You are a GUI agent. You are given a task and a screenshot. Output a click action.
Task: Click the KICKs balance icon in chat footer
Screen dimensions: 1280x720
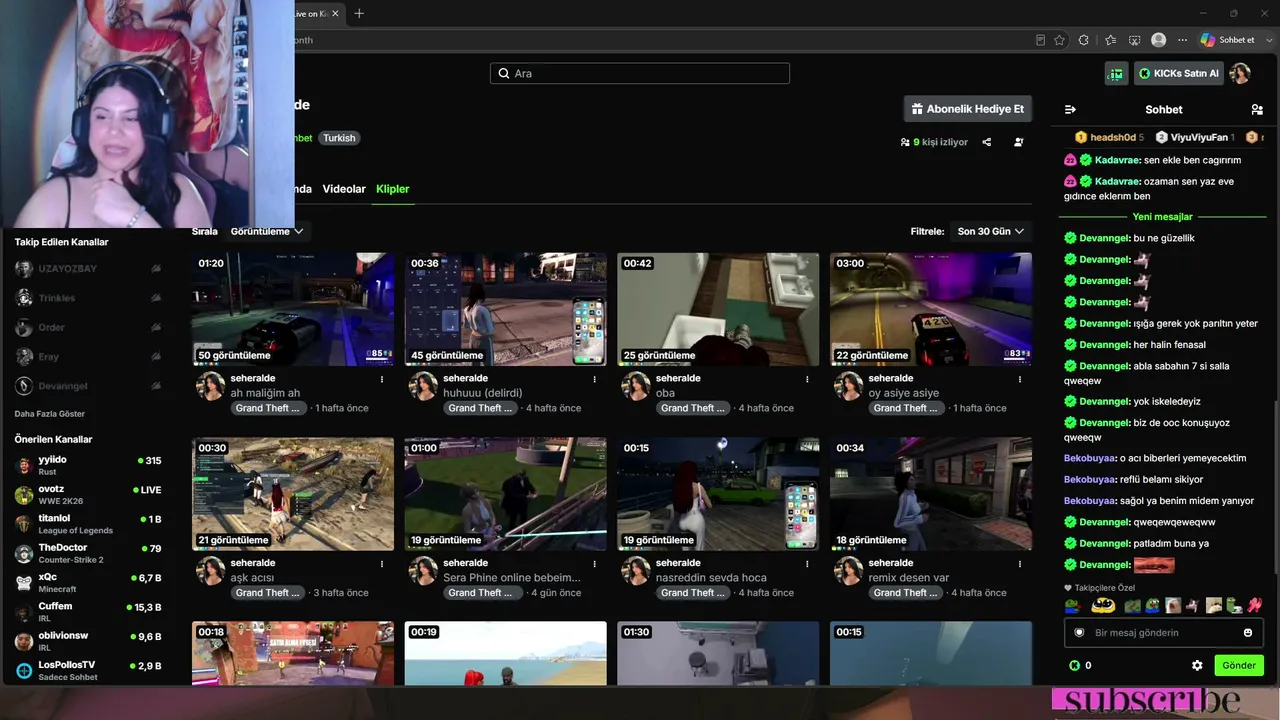tap(1075, 665)
